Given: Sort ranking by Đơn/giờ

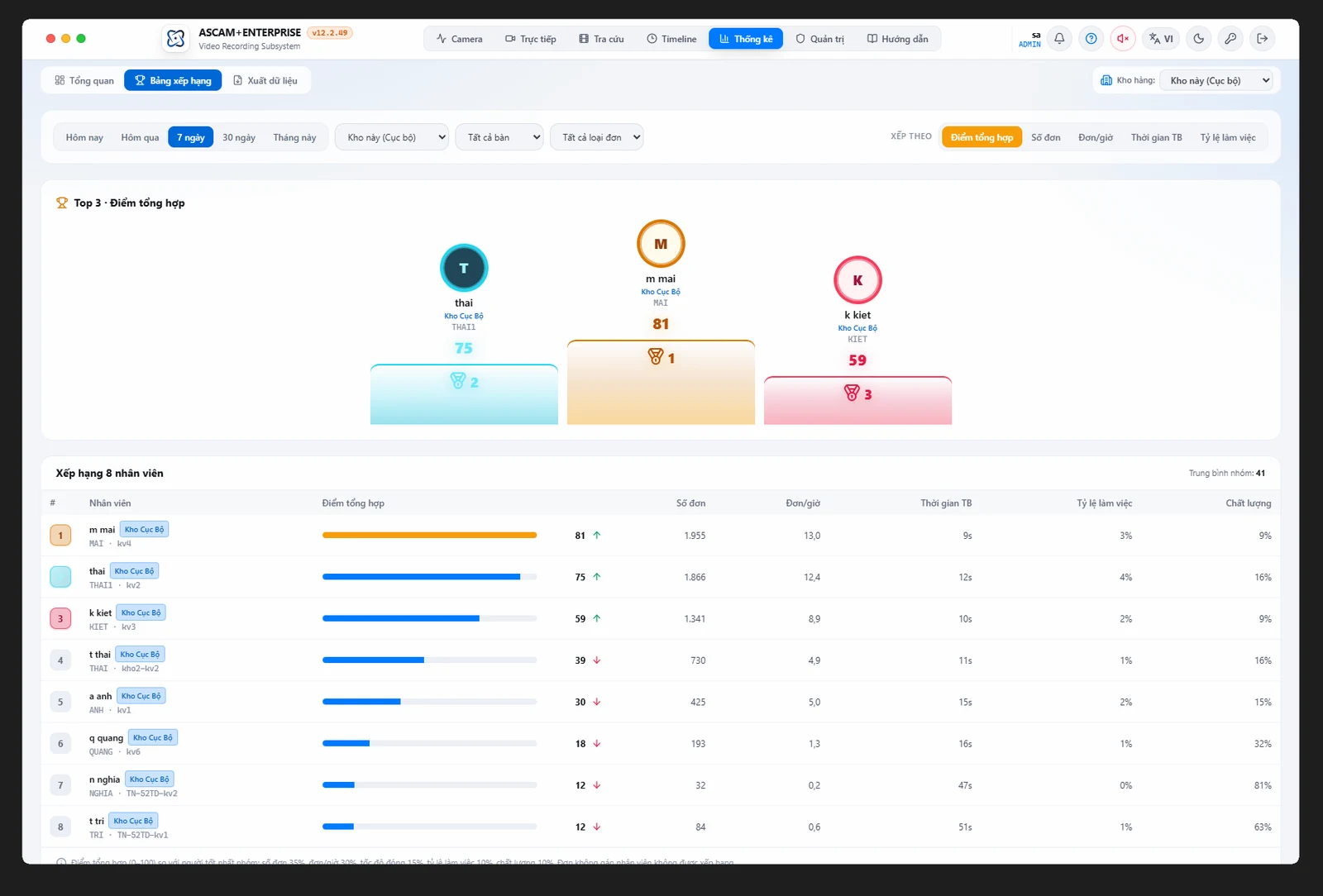Looking at the screenshot, I should pyautogui.click(x=1096, y=137).
